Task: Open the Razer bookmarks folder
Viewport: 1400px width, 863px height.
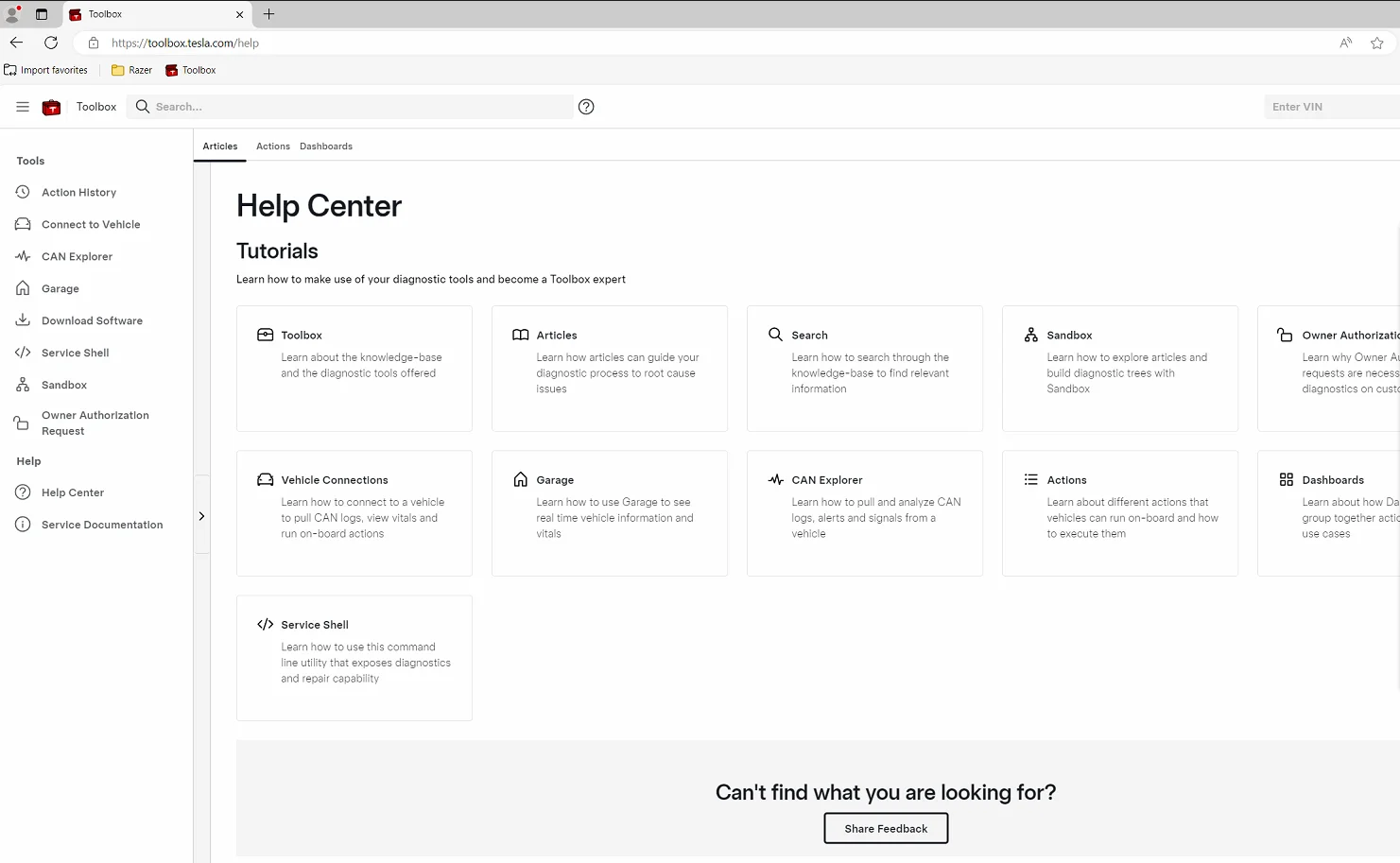Action: pyautogui.click(x=131, y=70)
